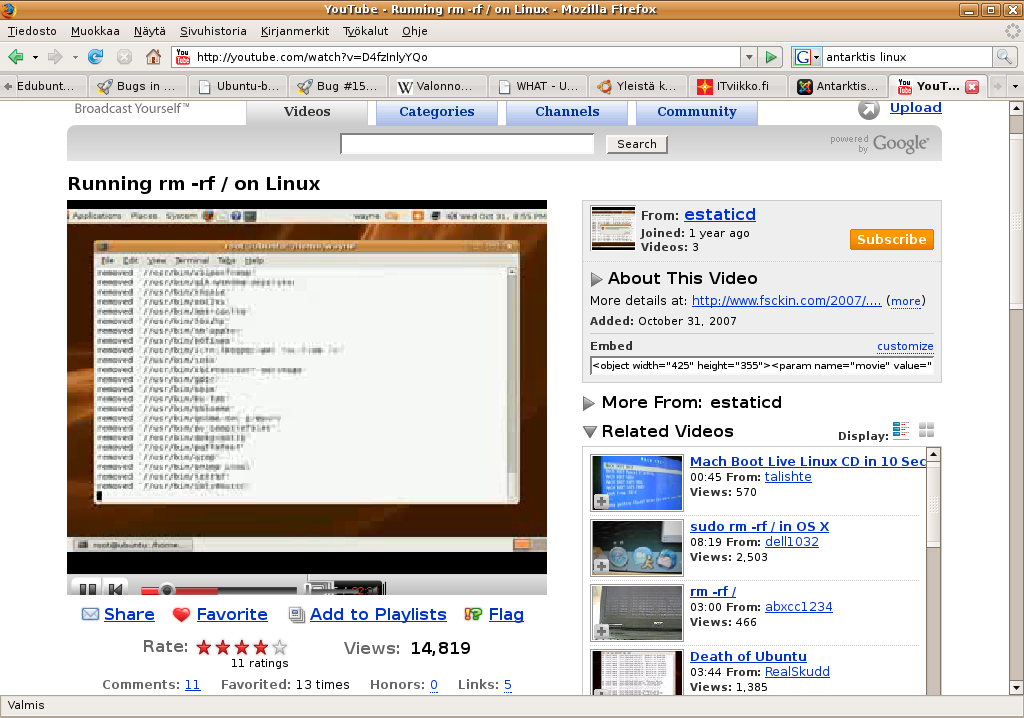
Task: Switch to the Valonno... Wikipedia tab
Action: pyautogui.click(x=439, y=86)
